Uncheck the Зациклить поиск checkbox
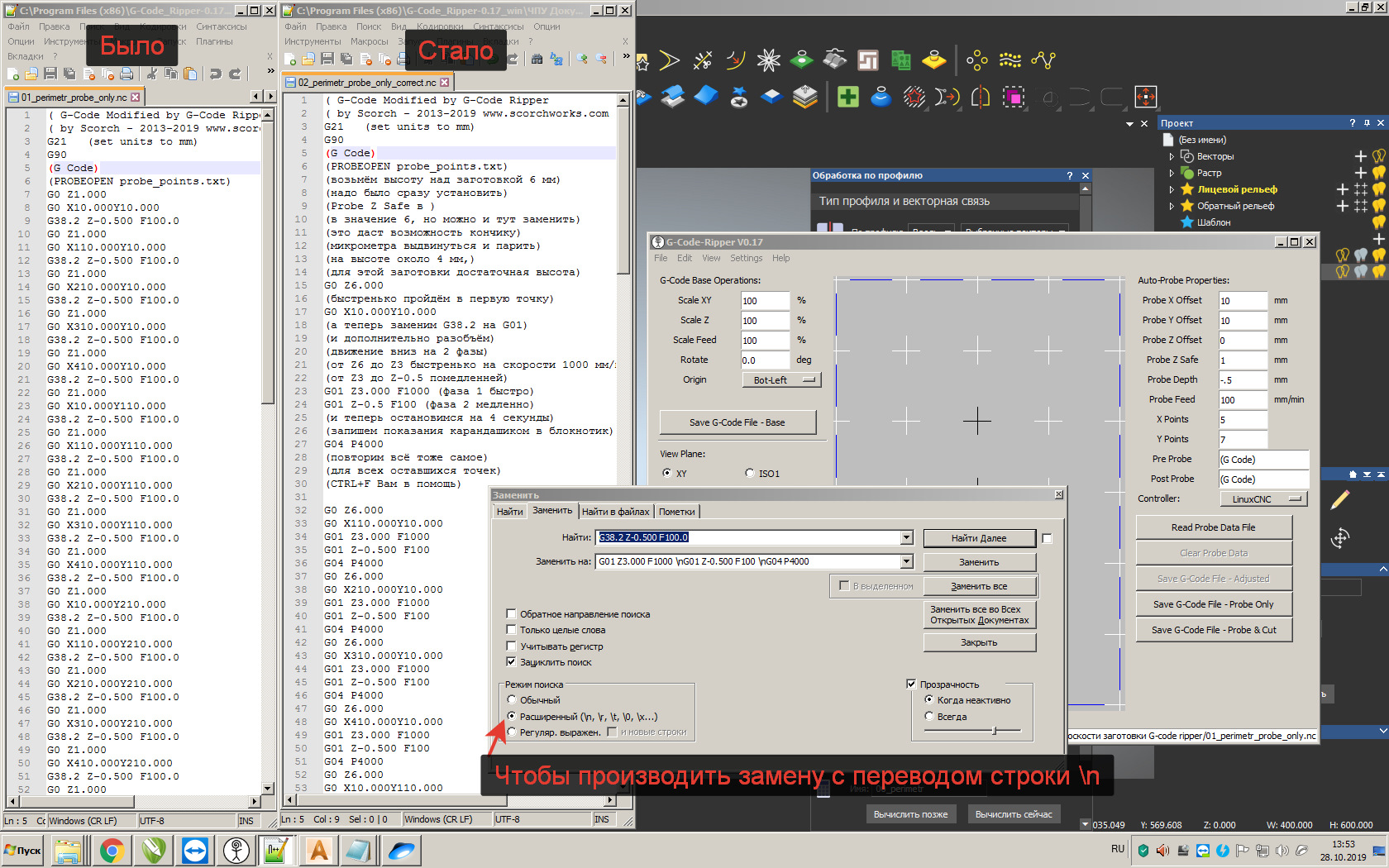Screen dimensions: 1389x868 point(511,662)
